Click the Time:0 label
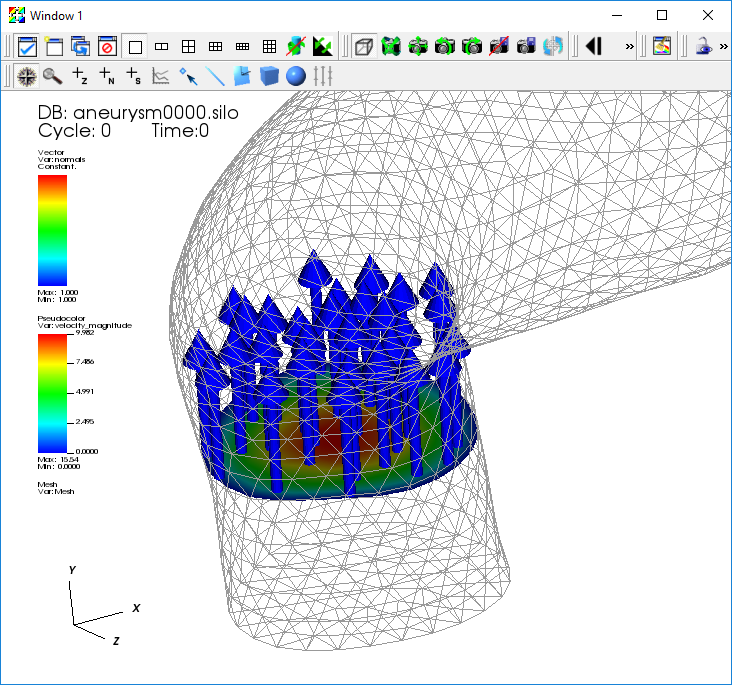The image size is (732, 685). tap(180, 131)
